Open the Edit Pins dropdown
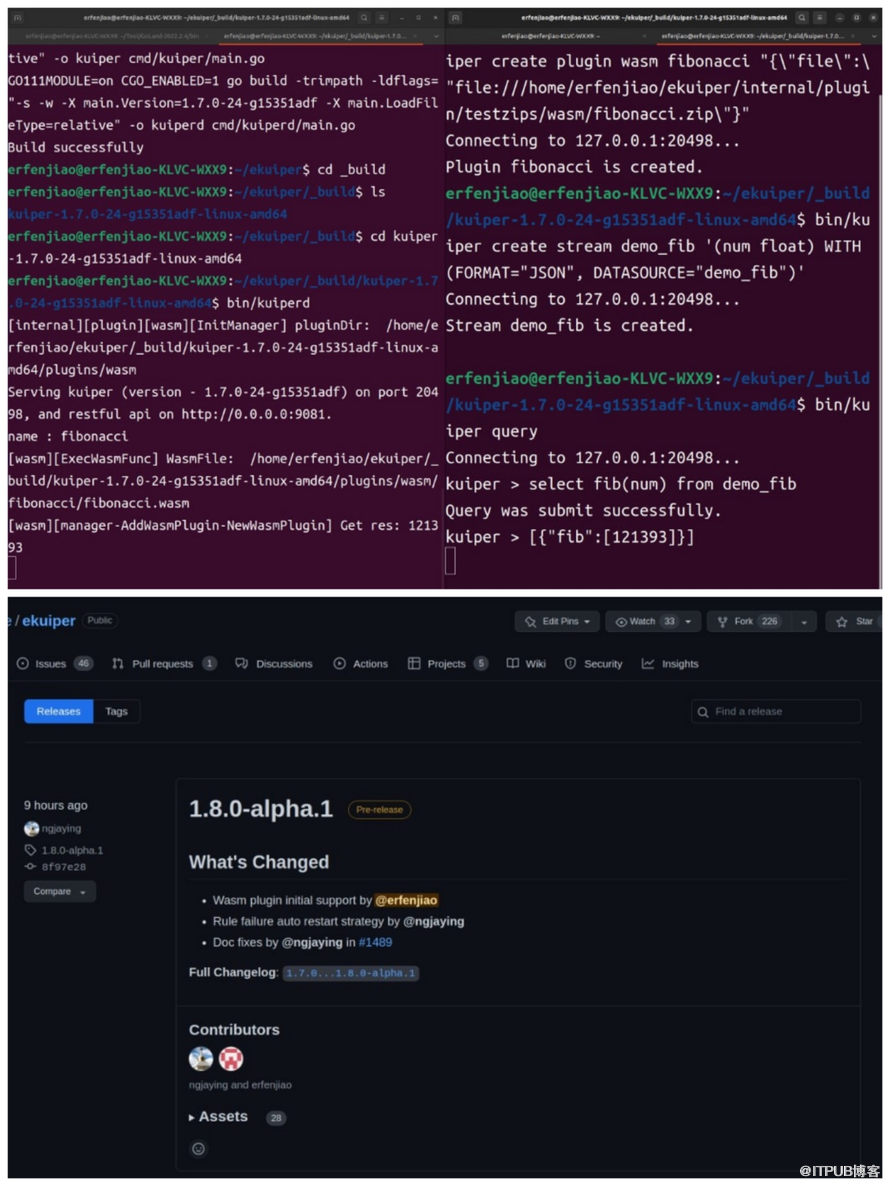890x1186 pixels. 557,621
